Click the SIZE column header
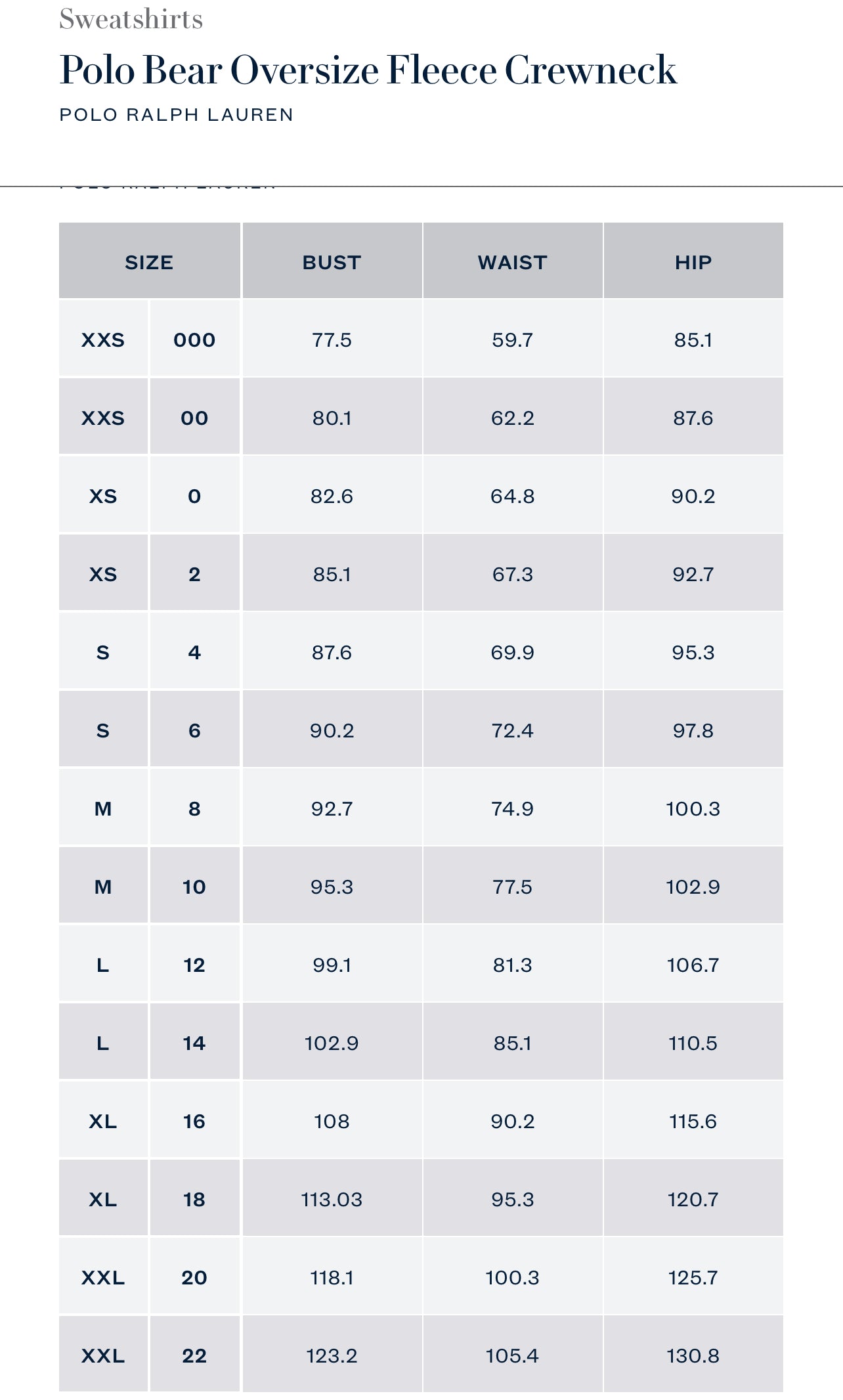 click(149, 262)
